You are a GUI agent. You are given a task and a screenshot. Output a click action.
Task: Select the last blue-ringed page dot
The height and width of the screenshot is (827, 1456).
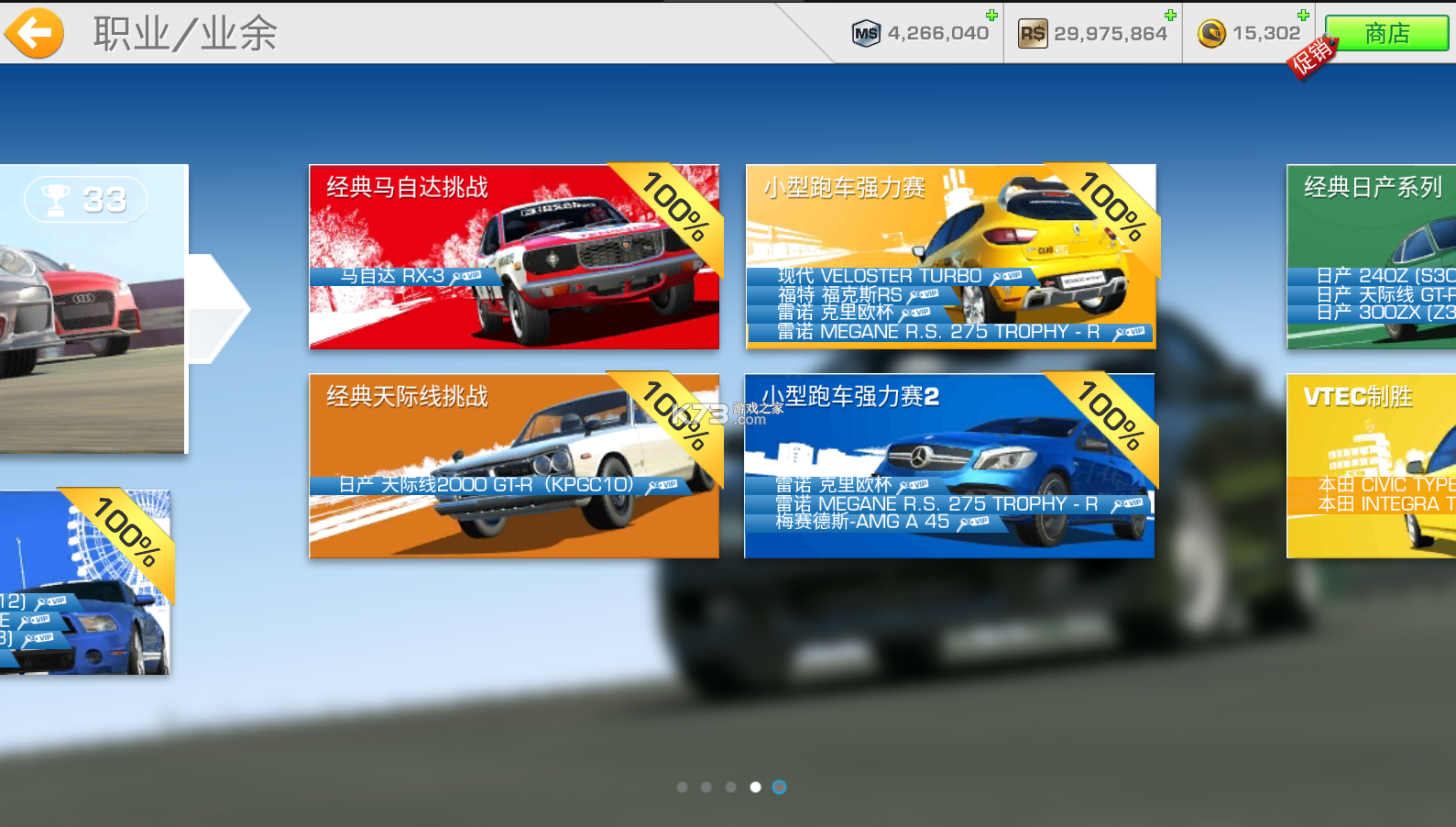(779, 787)
